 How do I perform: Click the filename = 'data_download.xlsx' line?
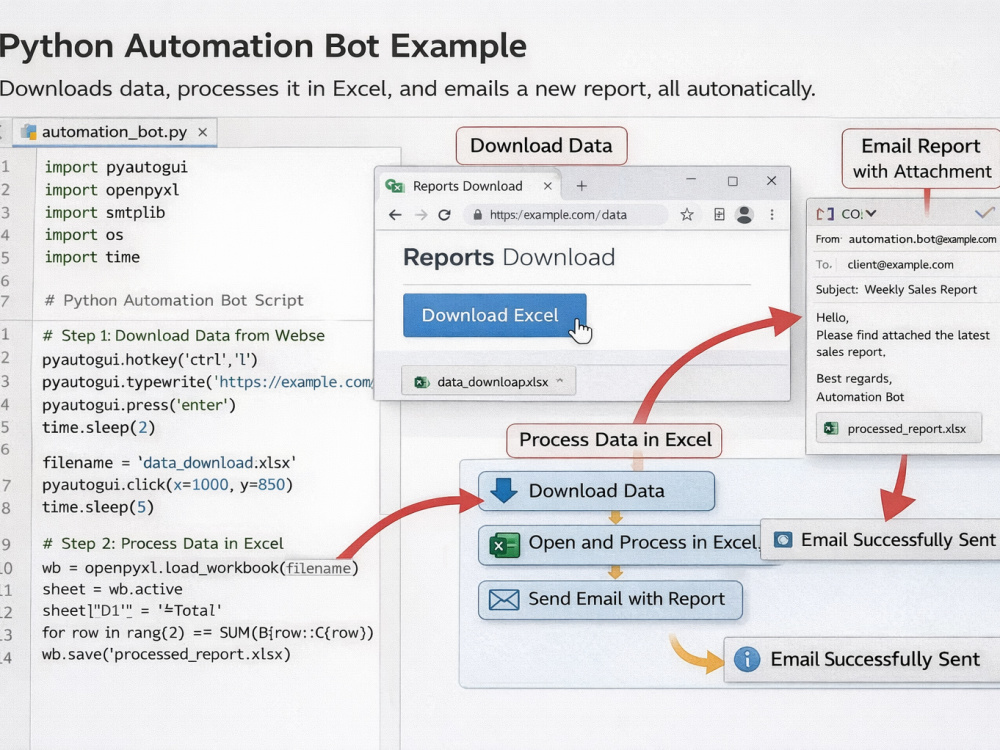(x=169, y=462)
